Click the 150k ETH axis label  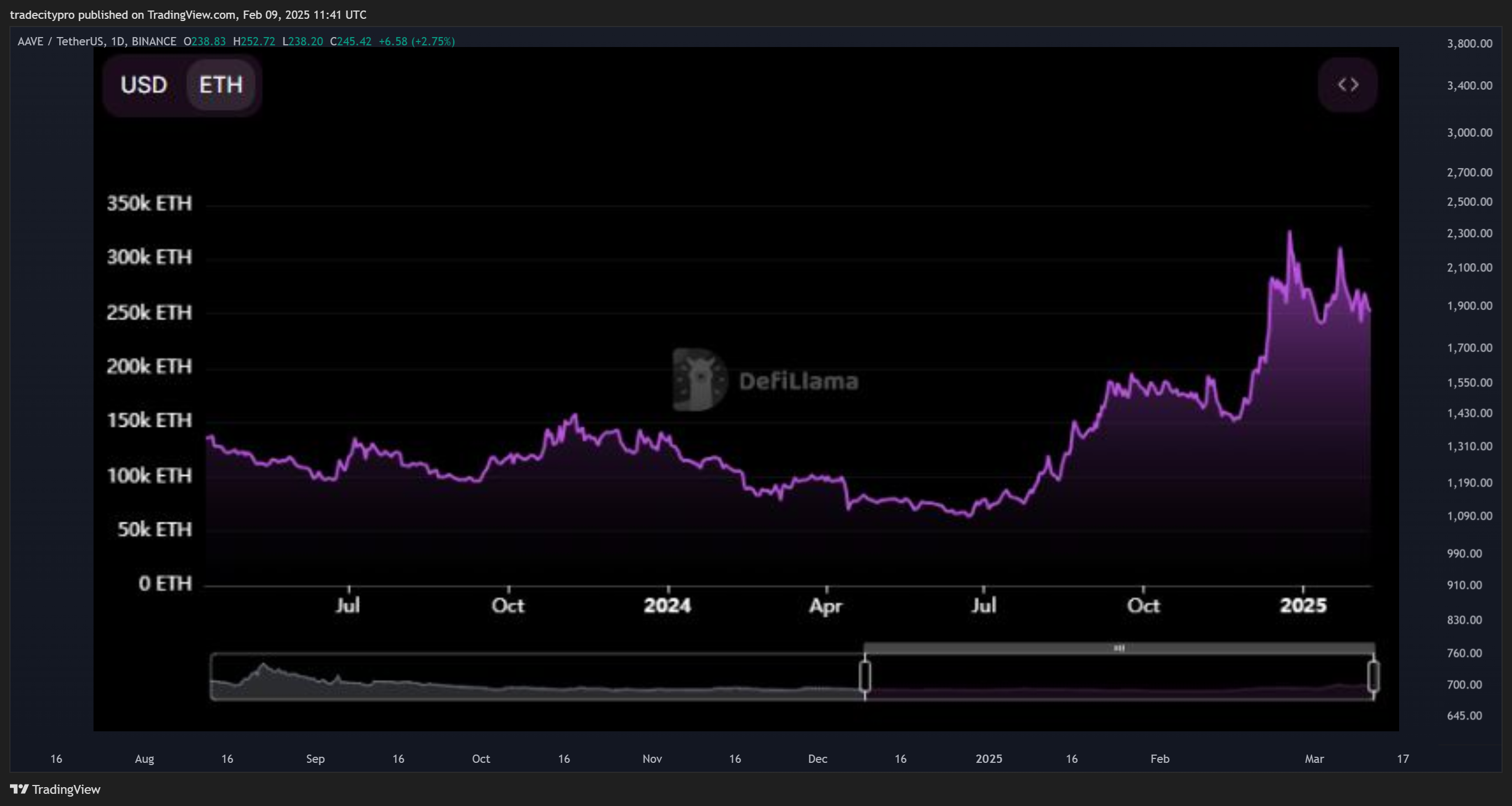149,420
